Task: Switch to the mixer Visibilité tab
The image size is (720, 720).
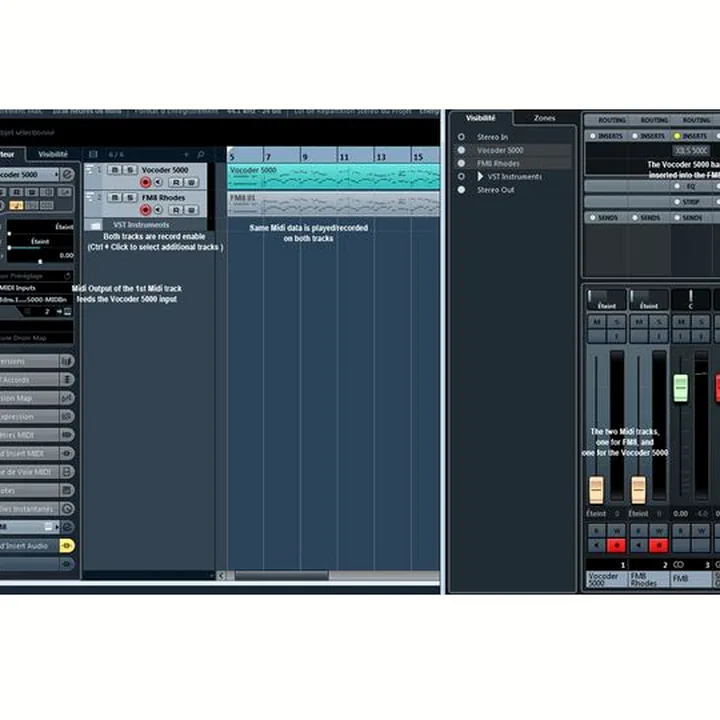Action: pyautogui.click(x=480, y=118)
